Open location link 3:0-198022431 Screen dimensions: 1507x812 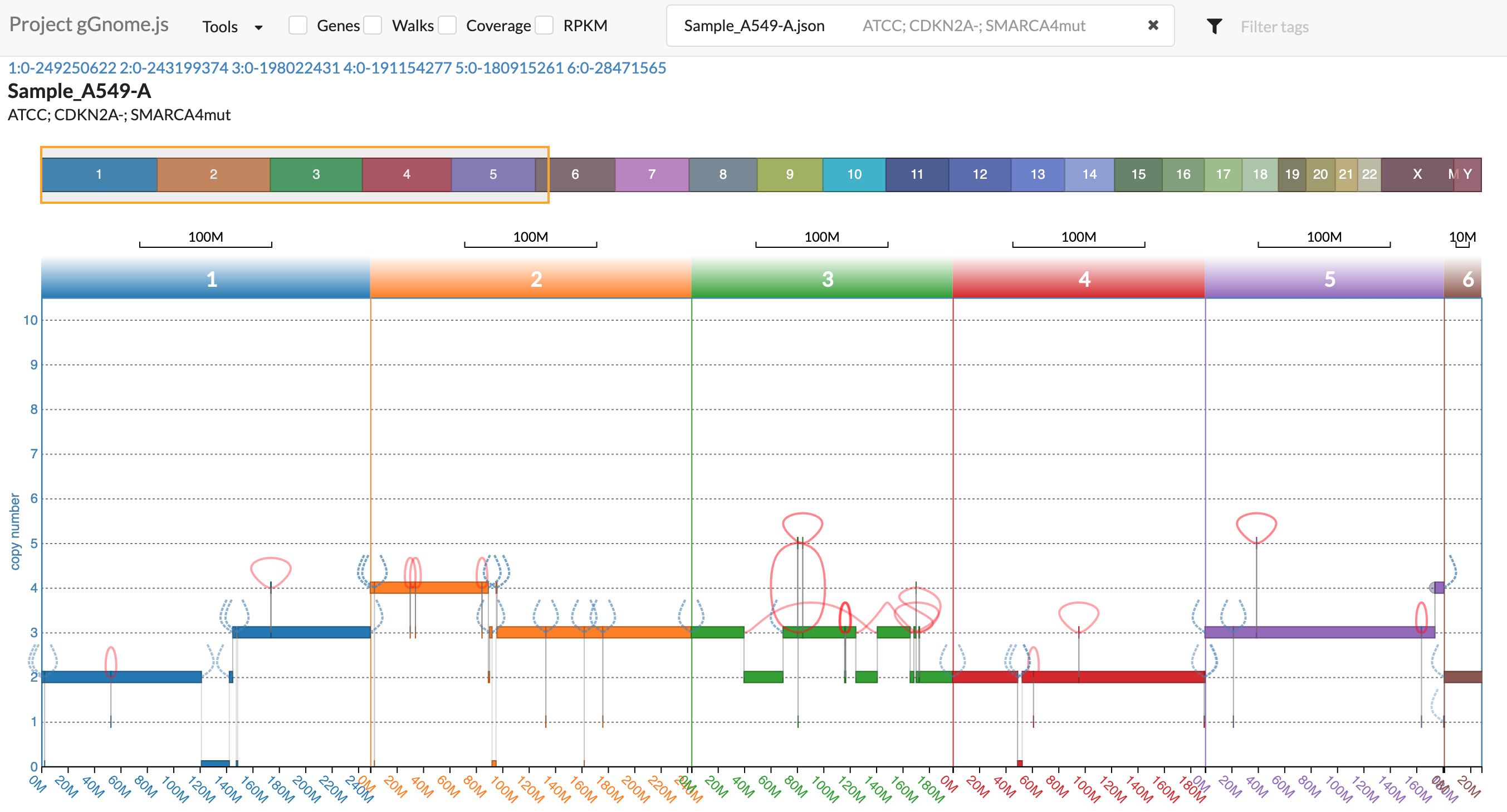(x=286, y=68)
